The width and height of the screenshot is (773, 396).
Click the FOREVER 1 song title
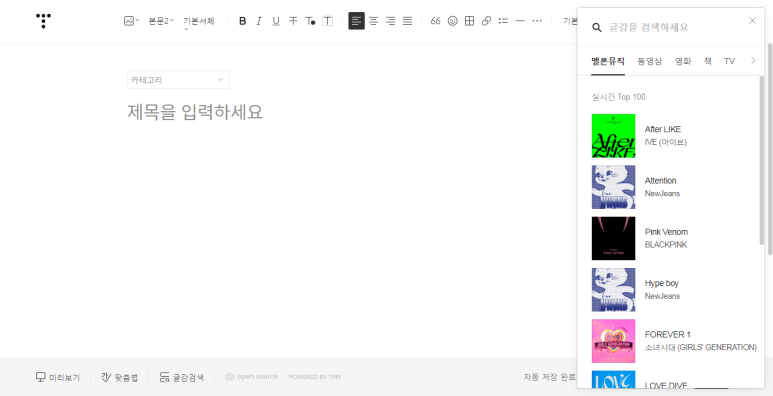pos(668,334)
